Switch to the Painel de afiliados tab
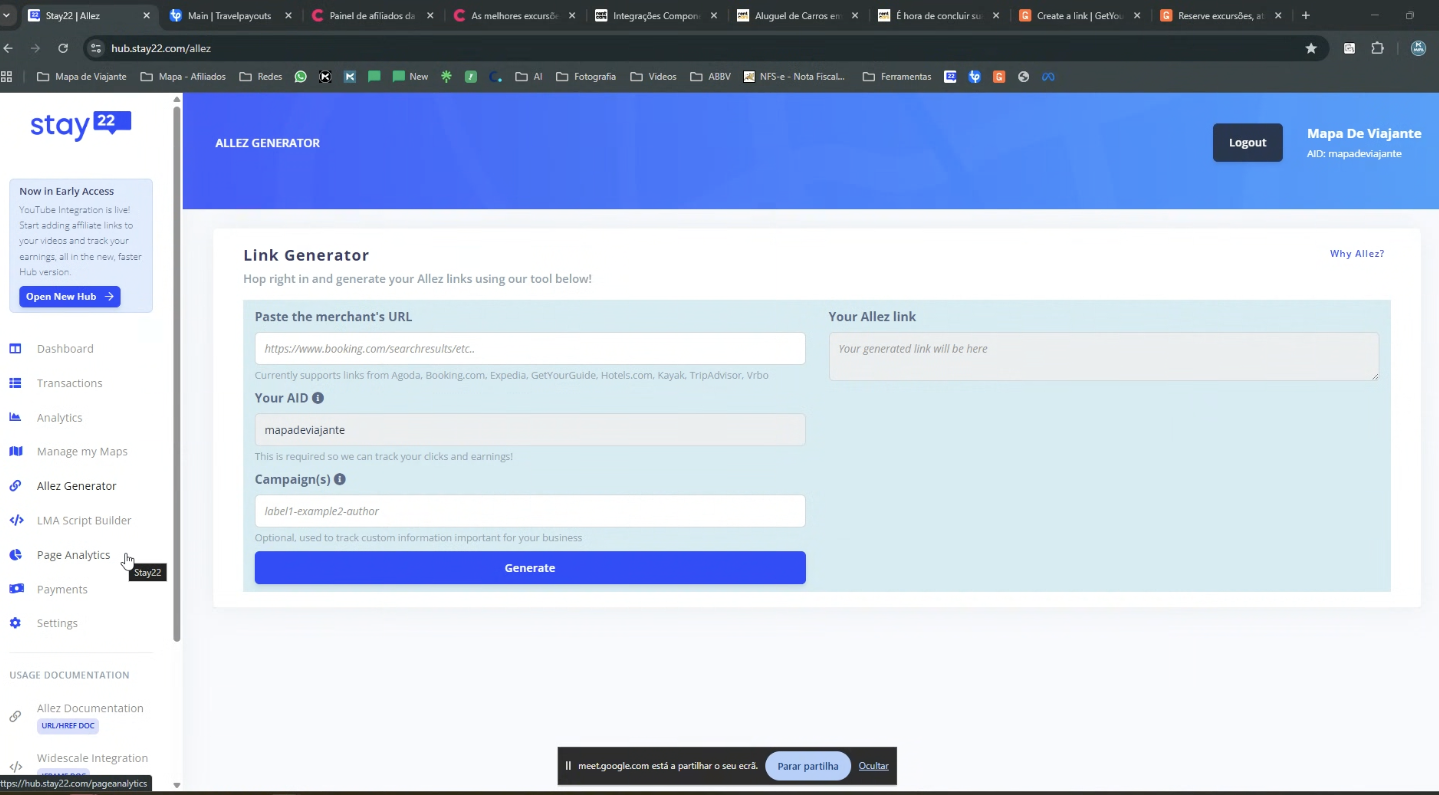 click(374, 16)
